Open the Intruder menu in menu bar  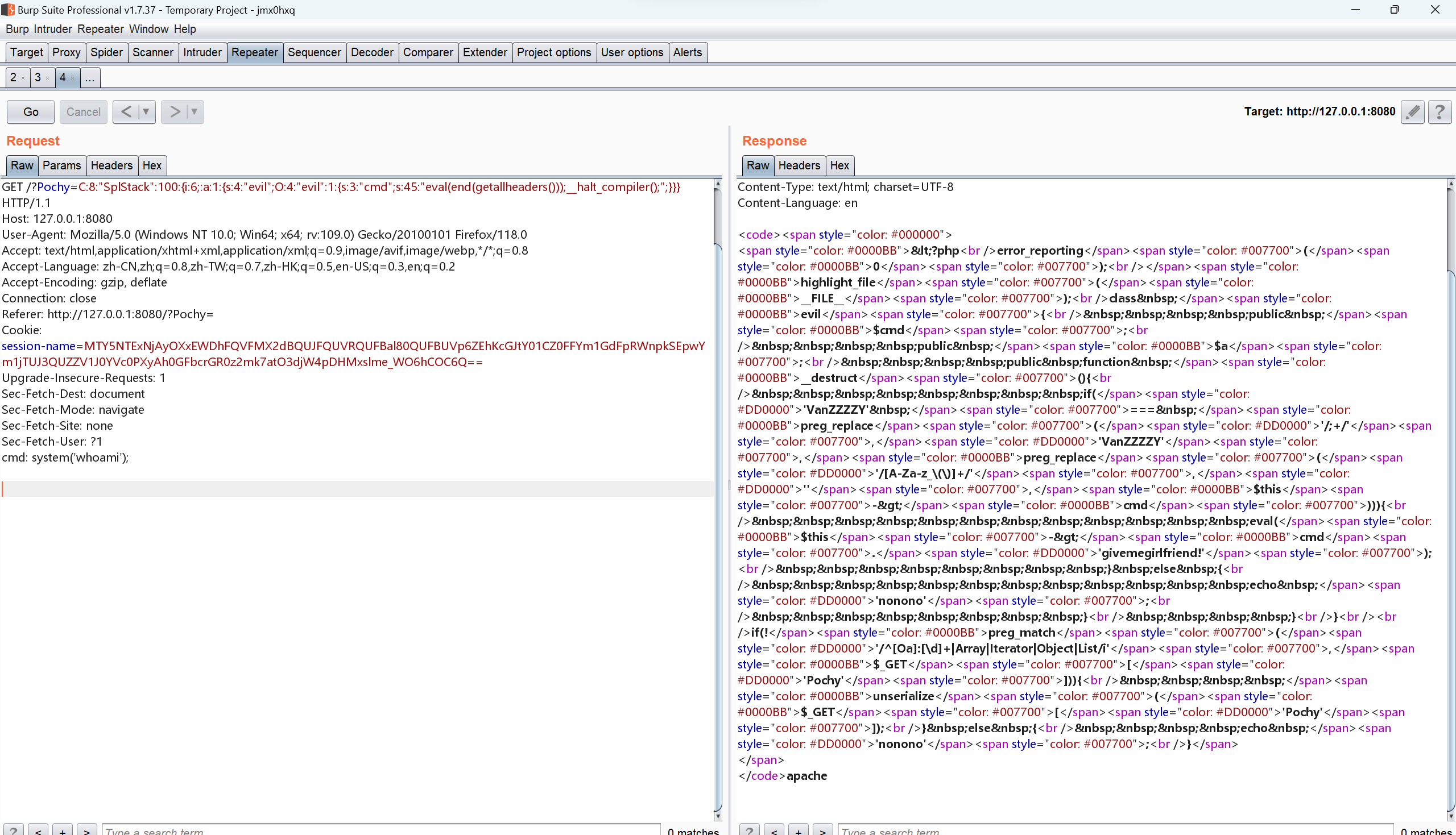[53, 28]
